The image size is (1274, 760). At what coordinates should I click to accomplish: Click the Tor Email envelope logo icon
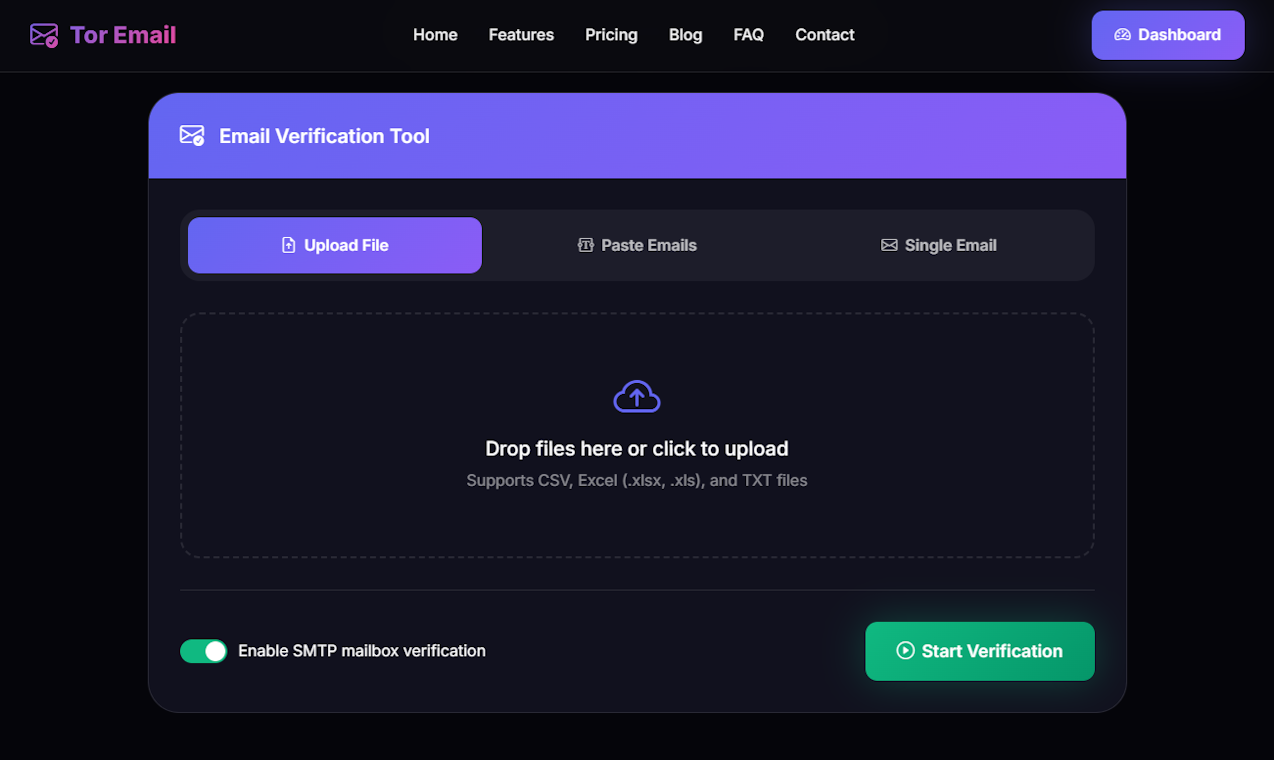[44, 34]
